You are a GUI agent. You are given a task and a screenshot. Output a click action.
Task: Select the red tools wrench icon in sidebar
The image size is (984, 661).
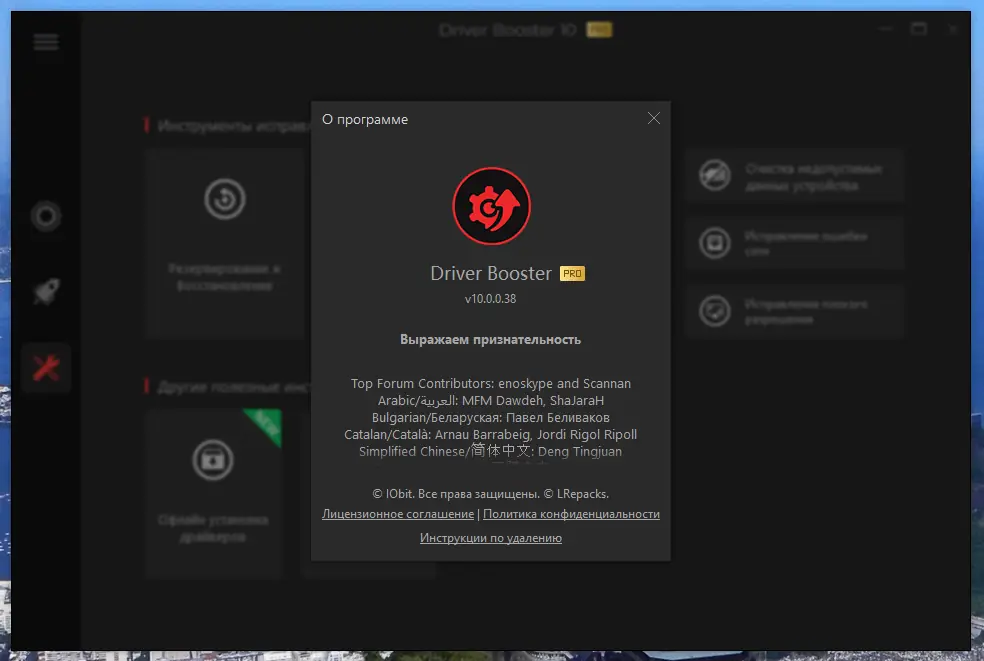pos(46,368)
